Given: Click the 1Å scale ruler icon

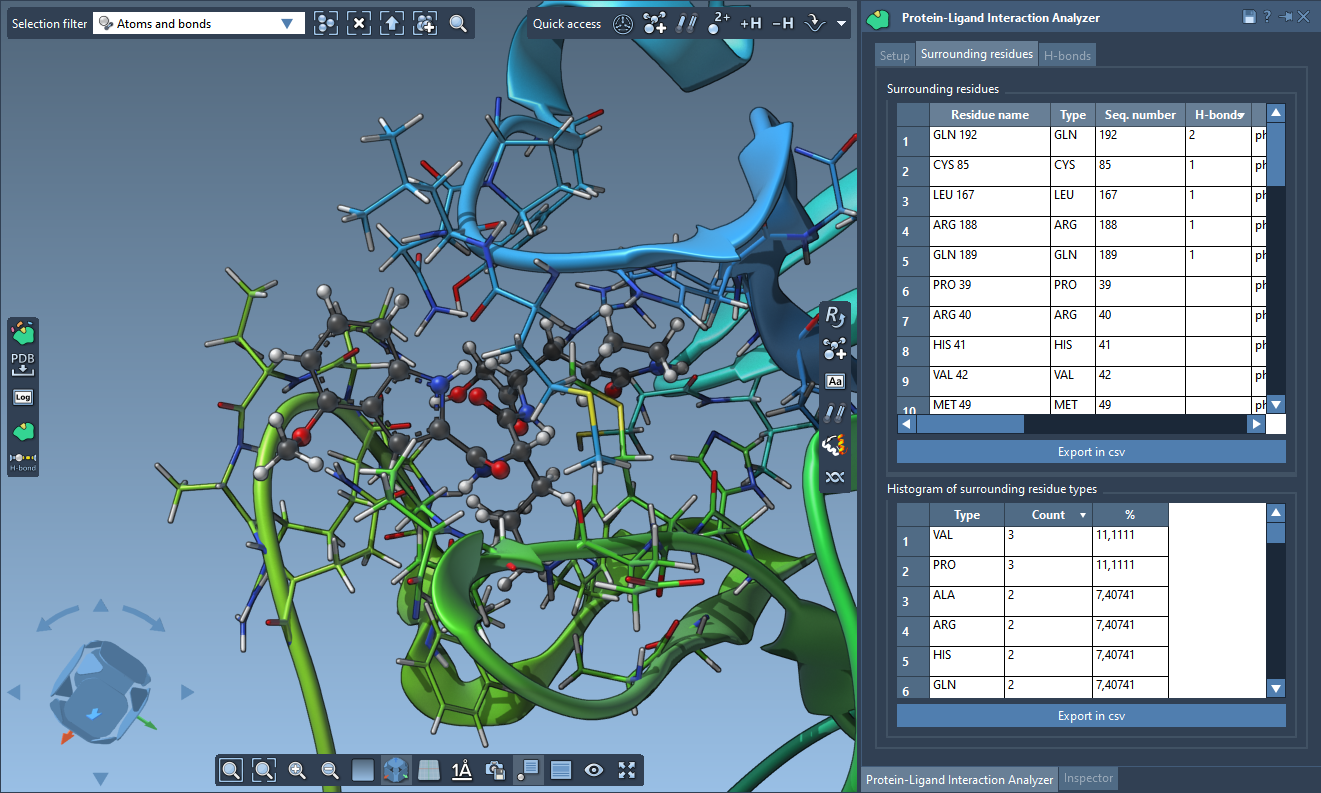Looking at the screenshot, I should (462, 770).
